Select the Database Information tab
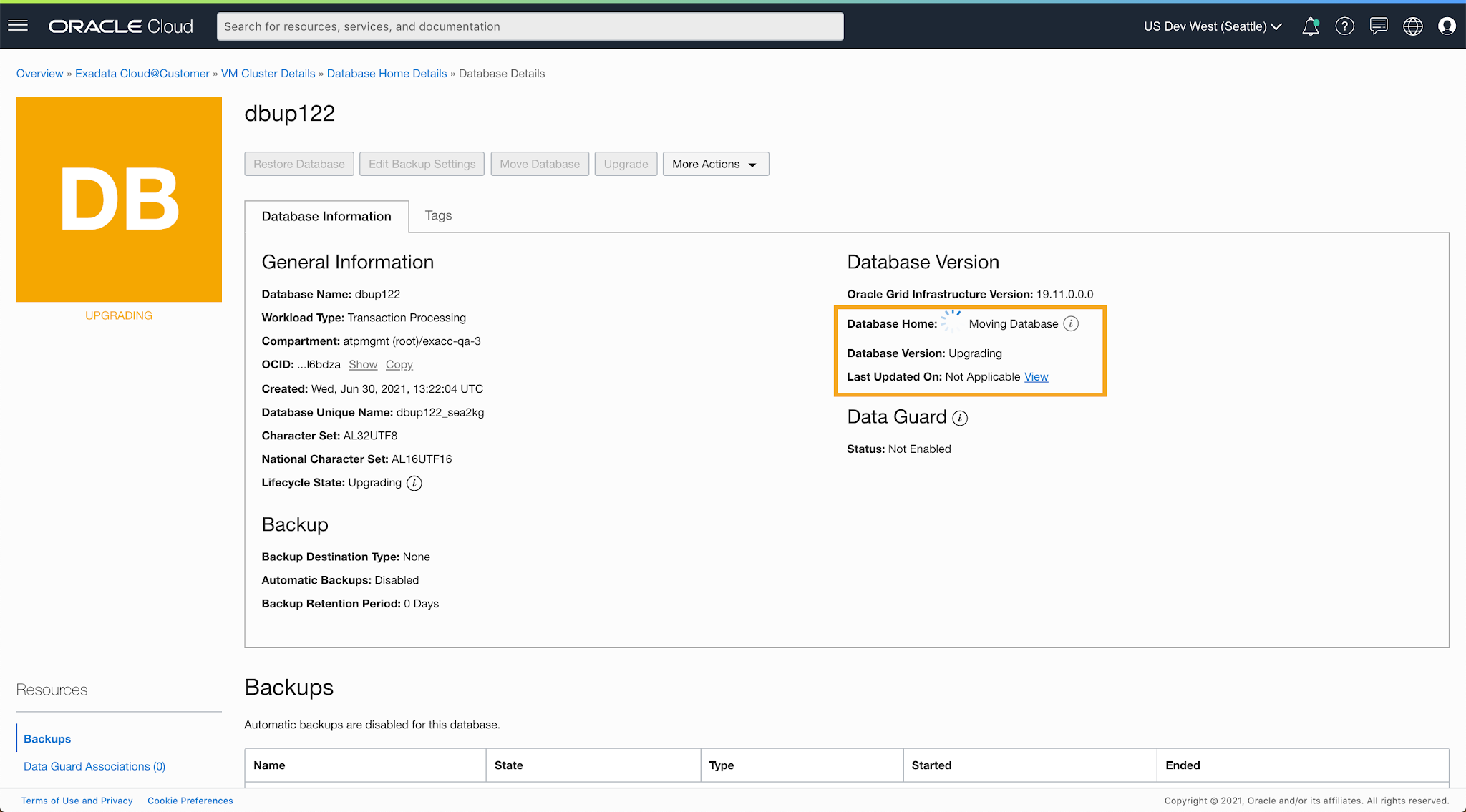Screen dimensions: 1466x812 point(326,216)
